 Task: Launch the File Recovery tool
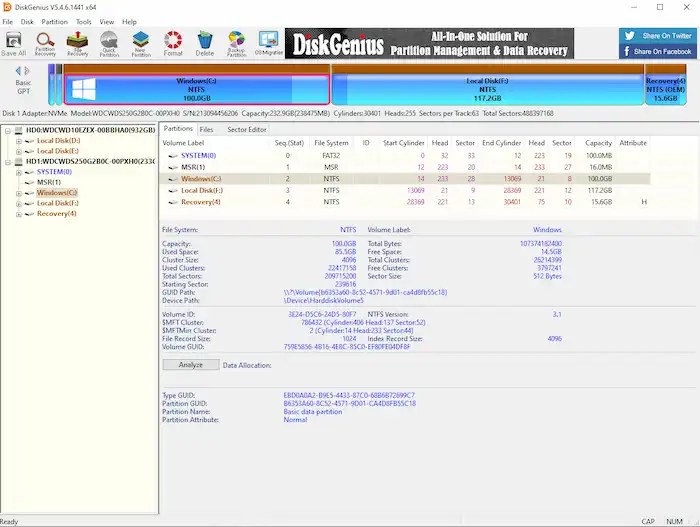coord(77,44)
